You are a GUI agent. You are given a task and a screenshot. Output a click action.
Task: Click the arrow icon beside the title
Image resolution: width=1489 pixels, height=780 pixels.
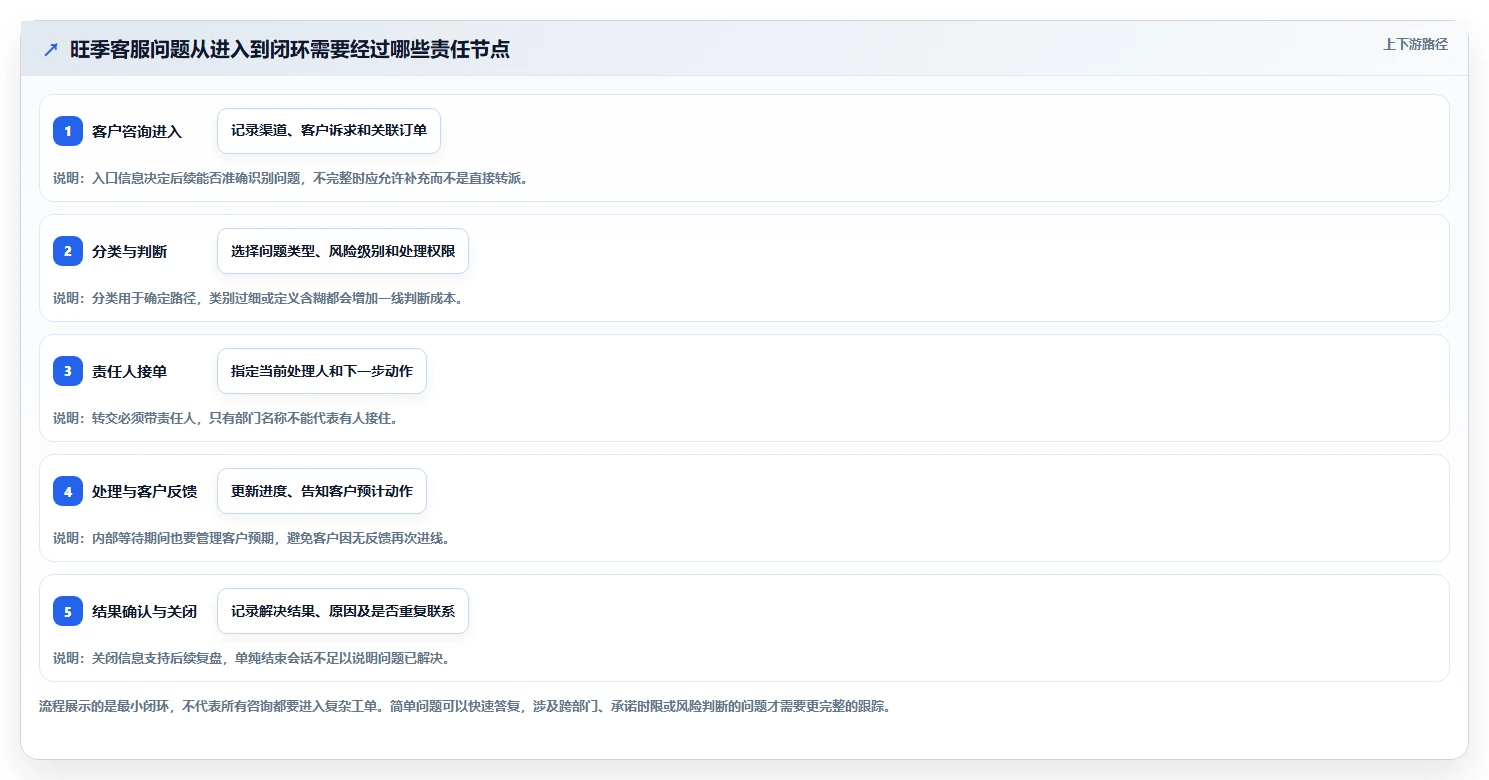coord(51,50)
